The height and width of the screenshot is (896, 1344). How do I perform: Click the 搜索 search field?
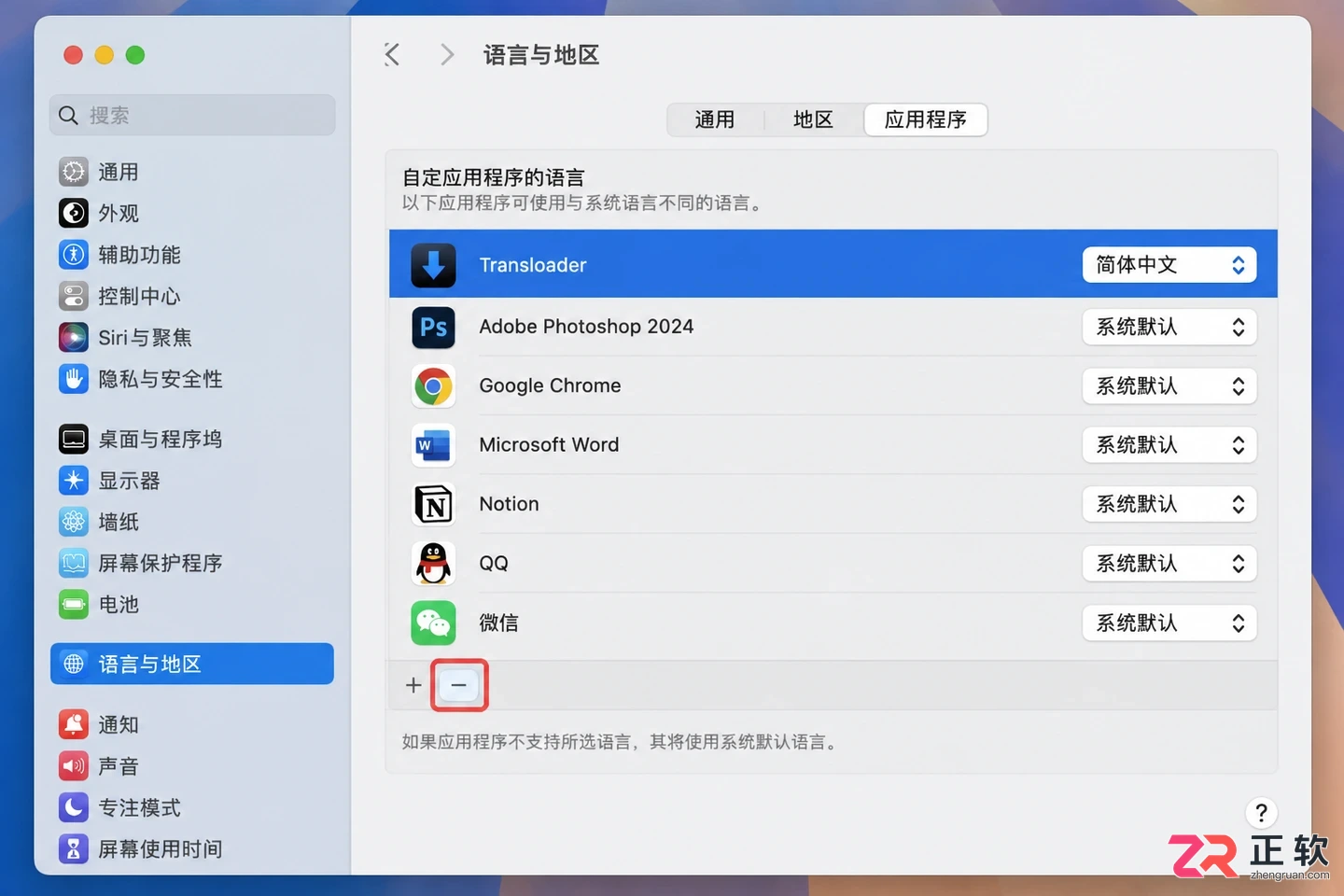(192, 115)
